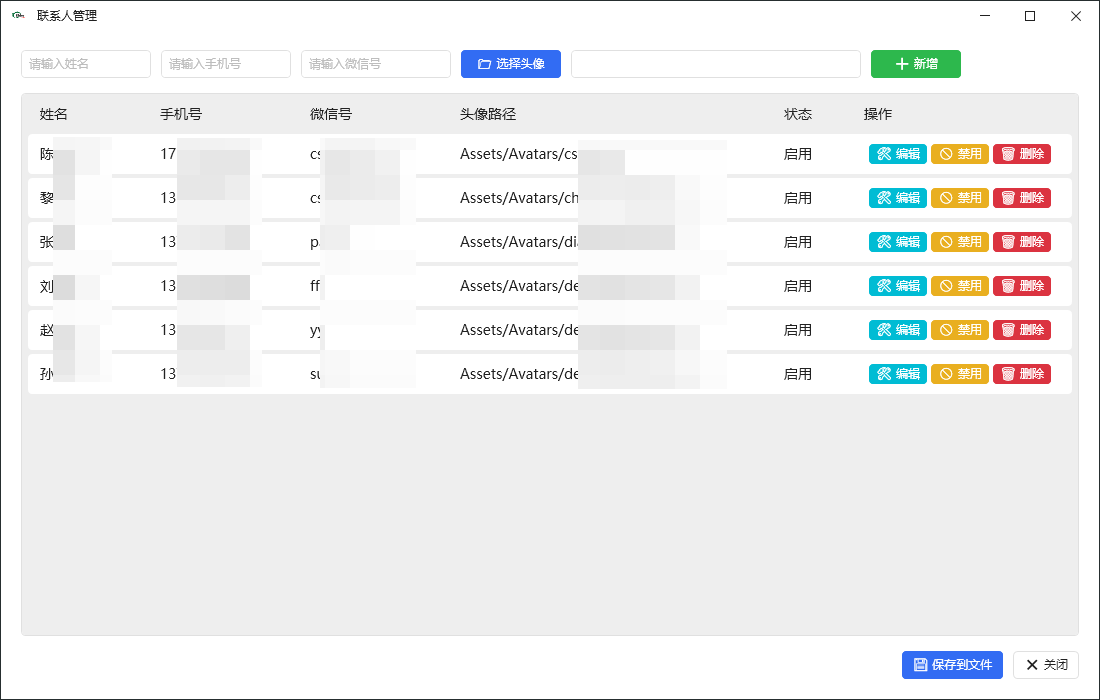Disable the contact in the 赵 row
Viewport: 1100px width, 700px height.
(x=960, y=330)
